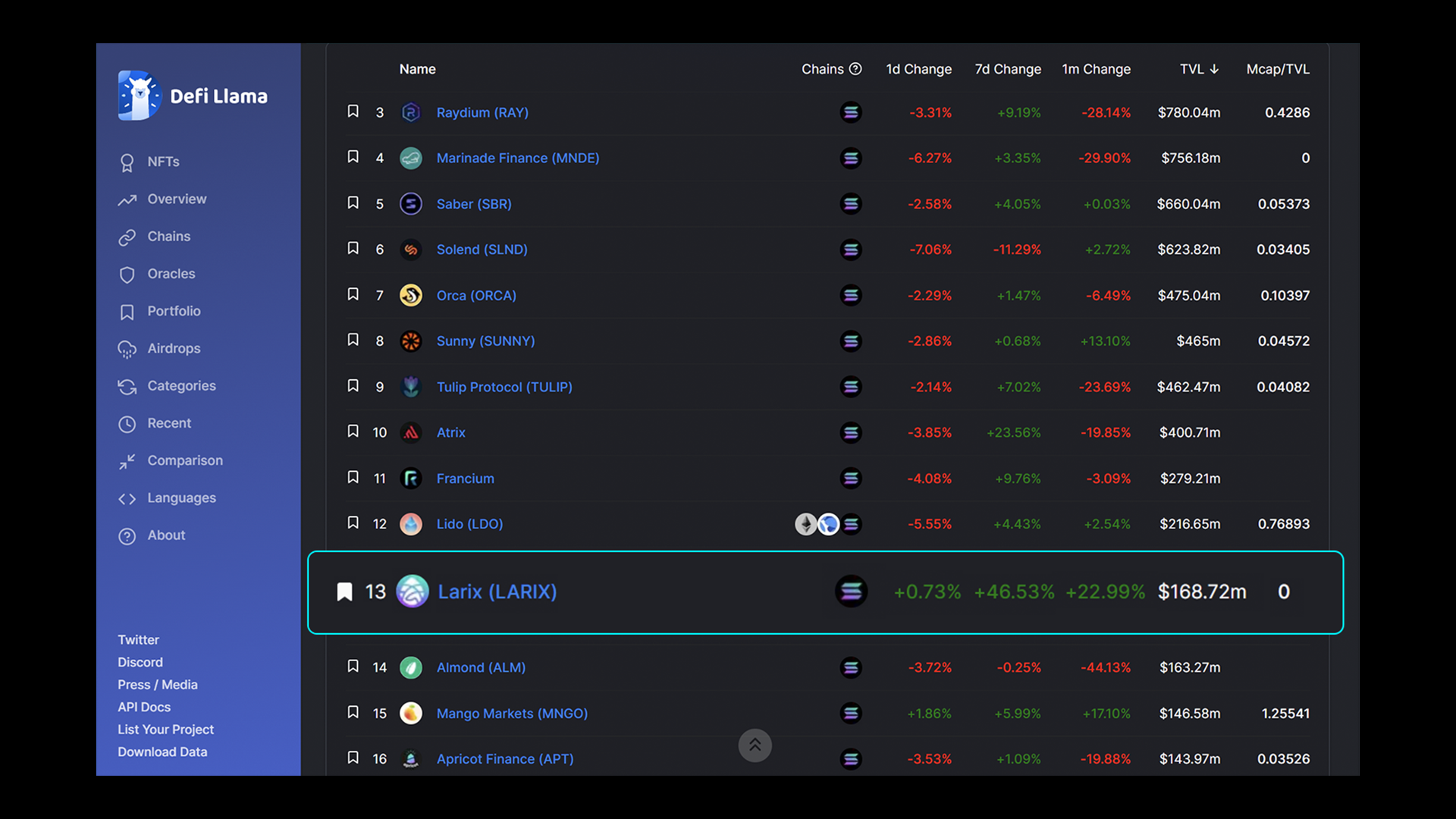Open the API Docs link

point(144,708)
